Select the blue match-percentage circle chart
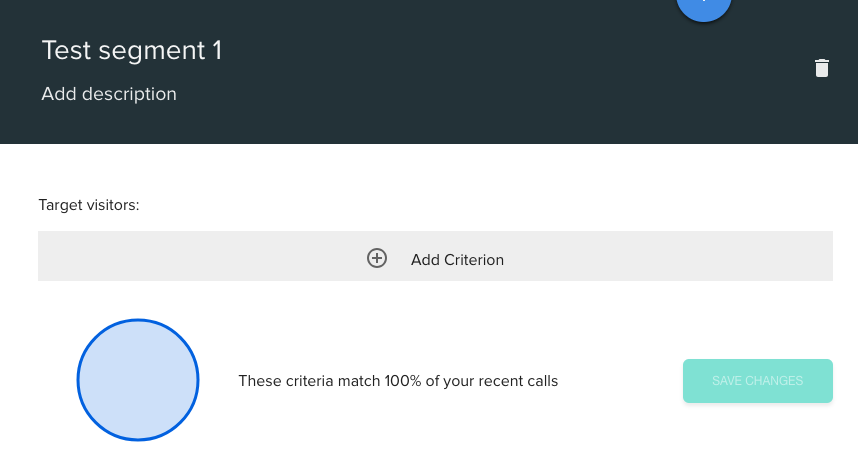Viewport: 858px width, 475px height. pos(138,380)
